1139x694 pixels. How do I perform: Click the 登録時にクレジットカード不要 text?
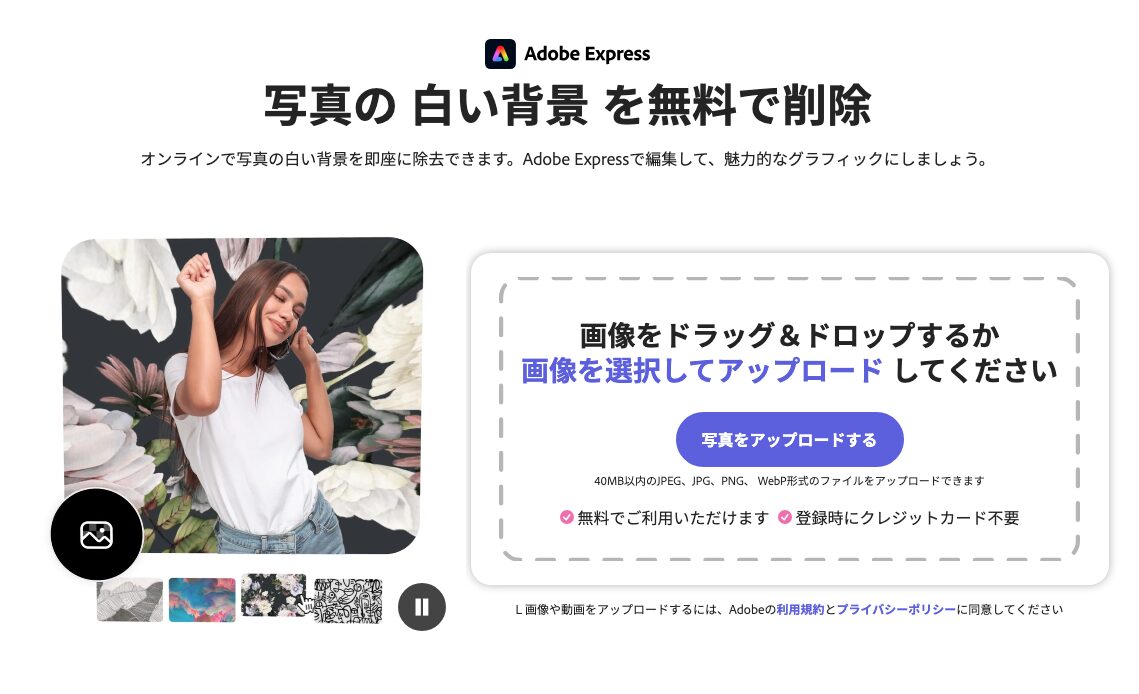[907, 517]
